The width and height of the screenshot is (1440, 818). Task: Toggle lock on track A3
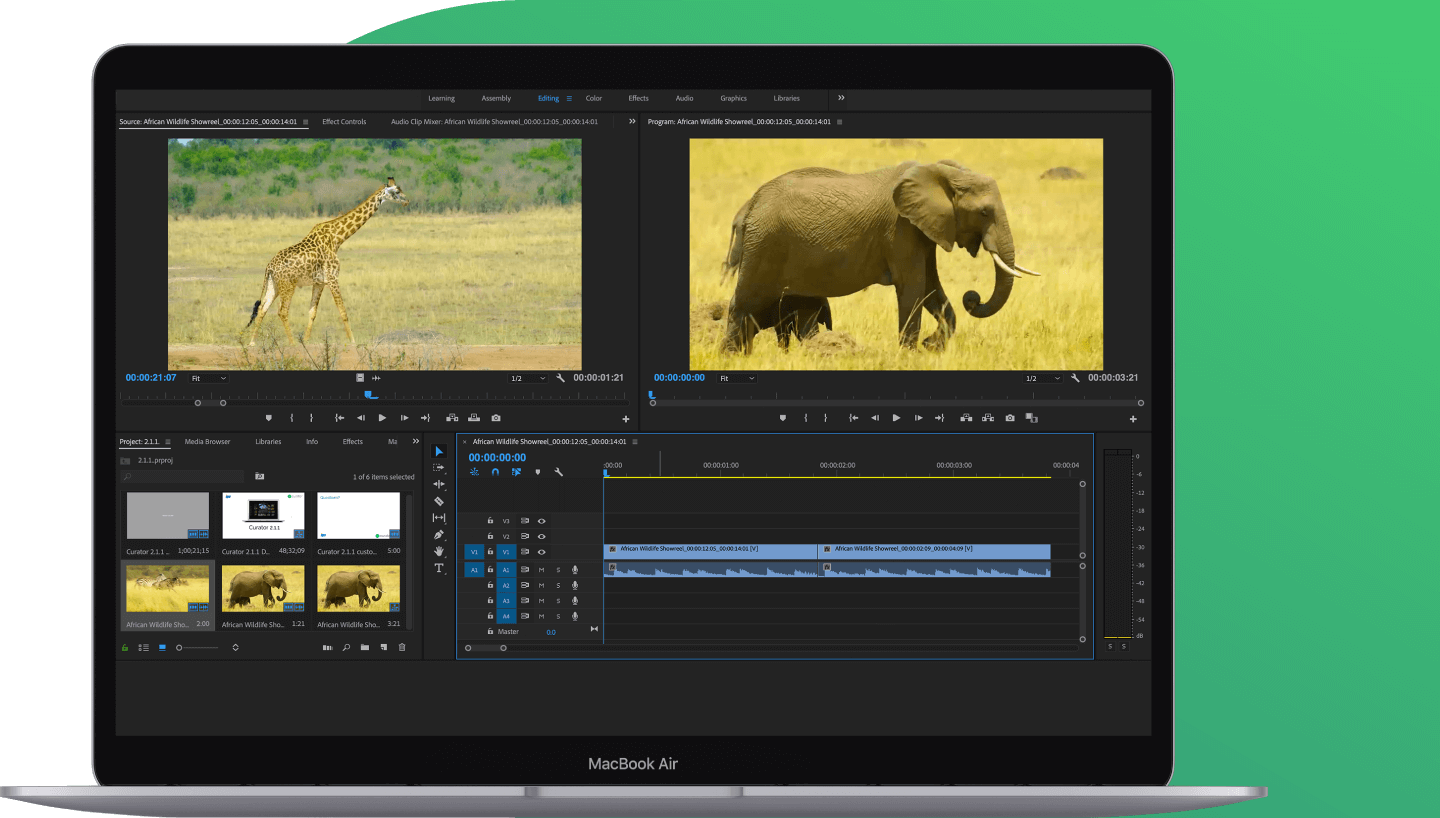click(490, 601)
